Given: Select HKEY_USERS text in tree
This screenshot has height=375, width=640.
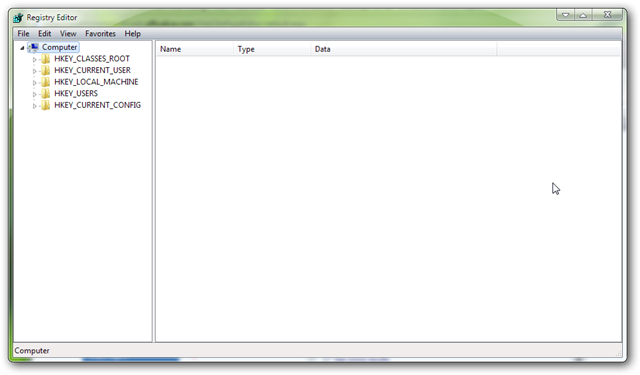Looking at the screenshot, I should click(x=76, y=94).
